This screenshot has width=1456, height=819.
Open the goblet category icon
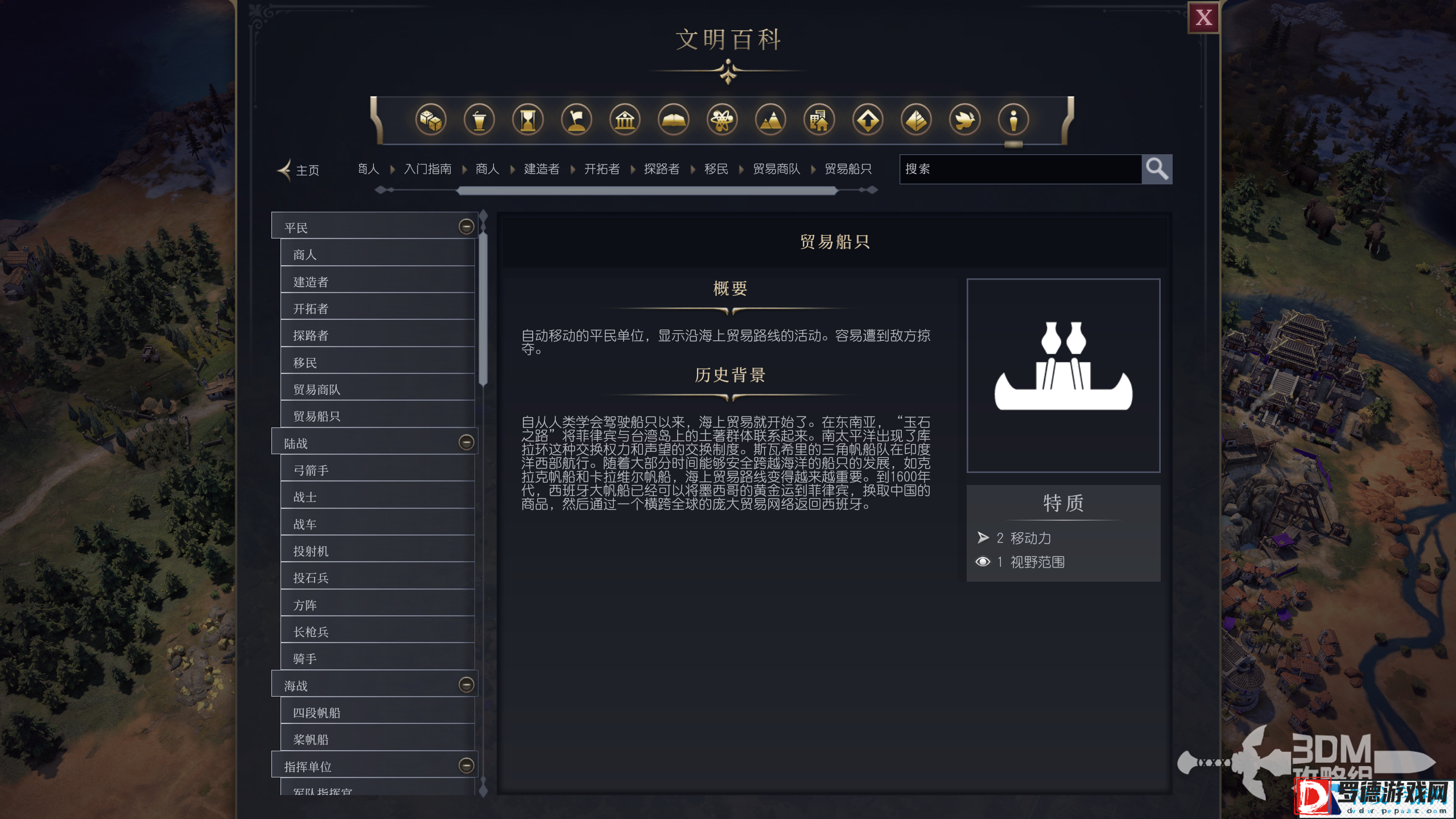(x=479, y=120)
